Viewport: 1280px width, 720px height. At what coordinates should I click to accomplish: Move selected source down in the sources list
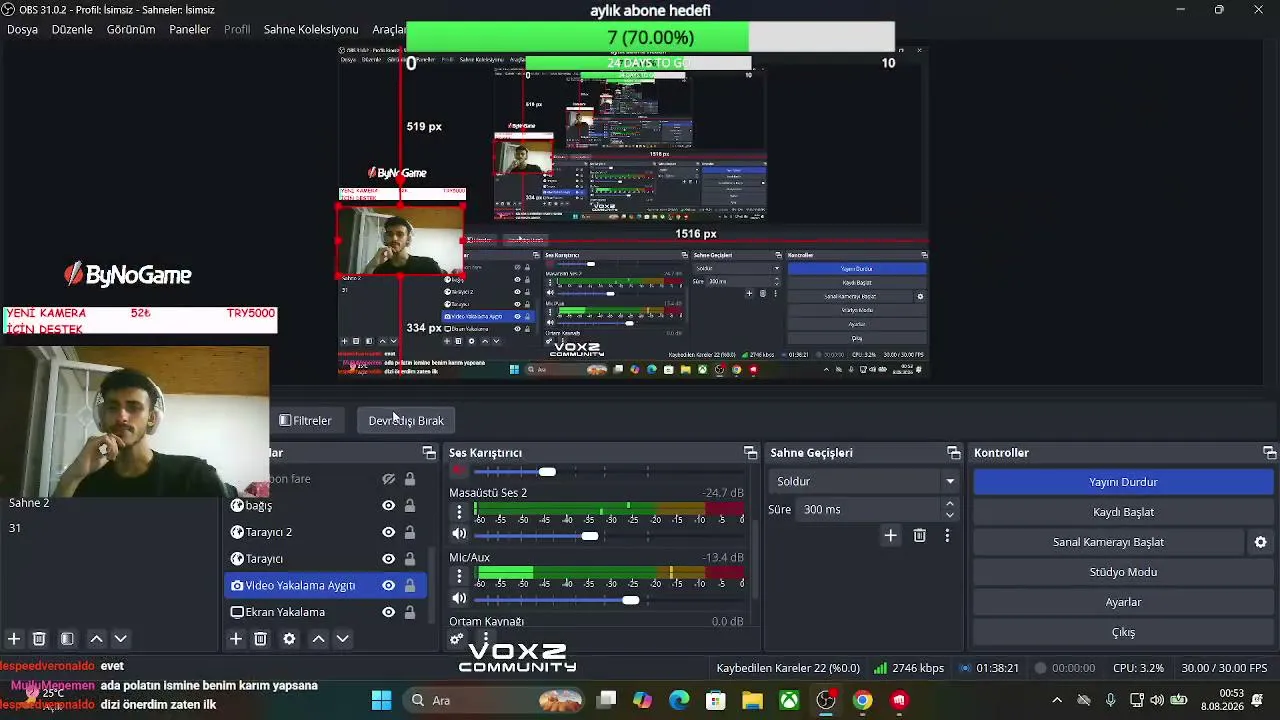click(342, 639)
